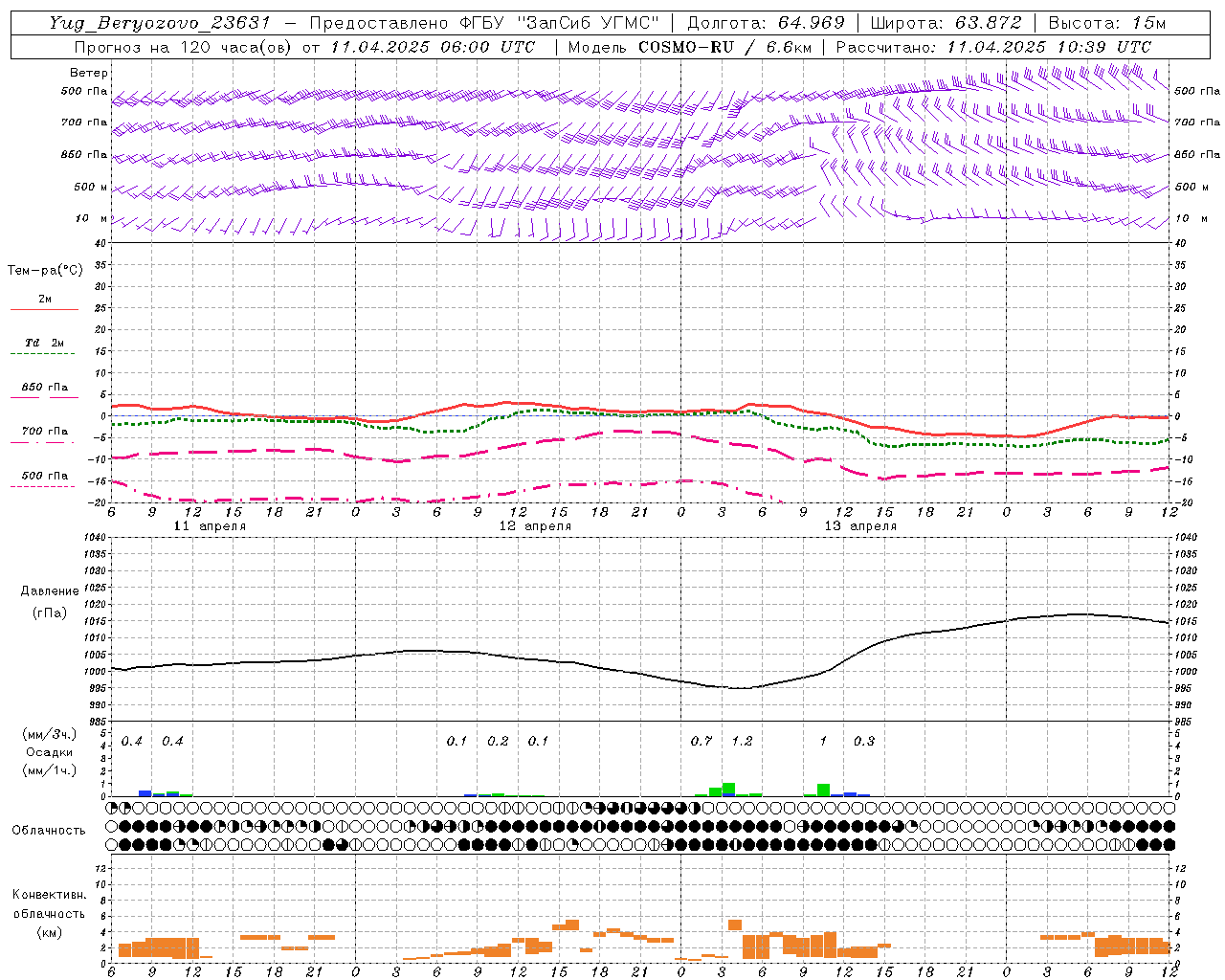Click the 11 апреля date label
Screen dimensions: 1225x980
pyautogui.click(x=210, y=526)
